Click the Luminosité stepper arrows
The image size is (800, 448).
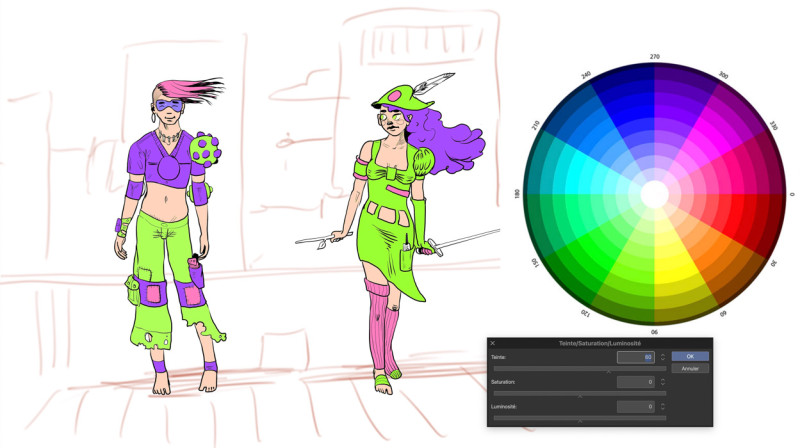662,407
